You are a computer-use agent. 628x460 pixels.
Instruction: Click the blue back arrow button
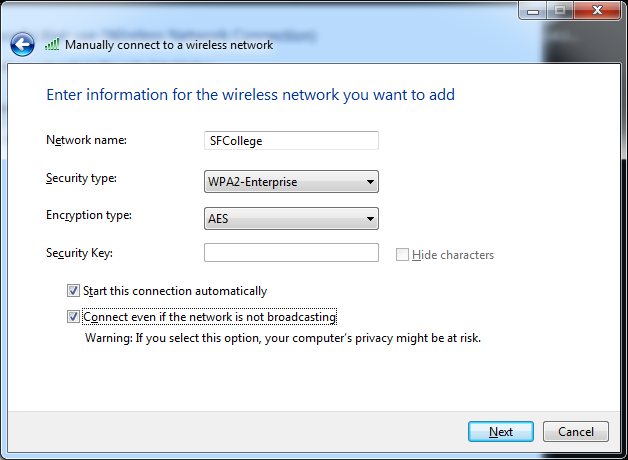(x=23, y=45)
